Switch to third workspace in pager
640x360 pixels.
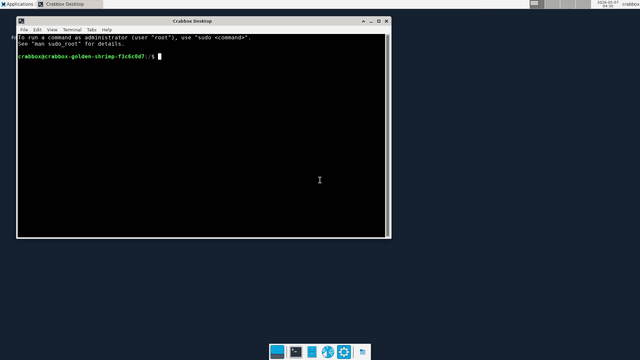pyautogui.click(x=568, y=4)
